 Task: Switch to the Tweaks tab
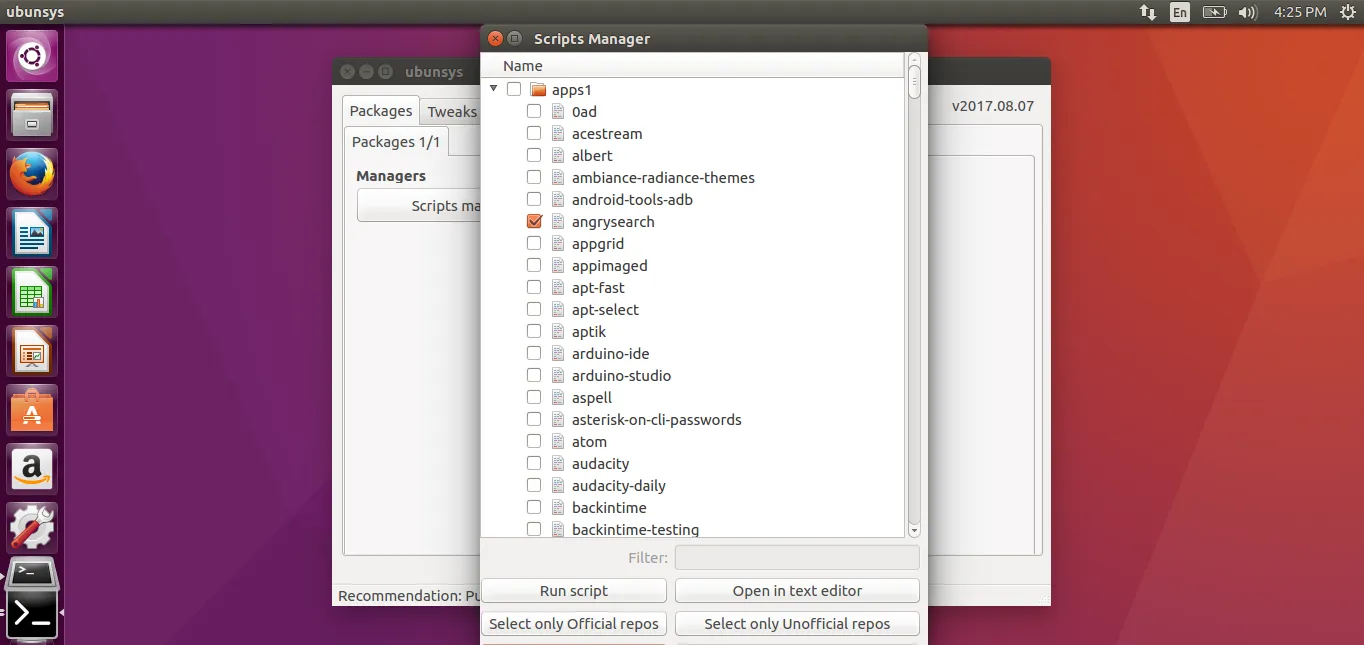pos(452,112)
